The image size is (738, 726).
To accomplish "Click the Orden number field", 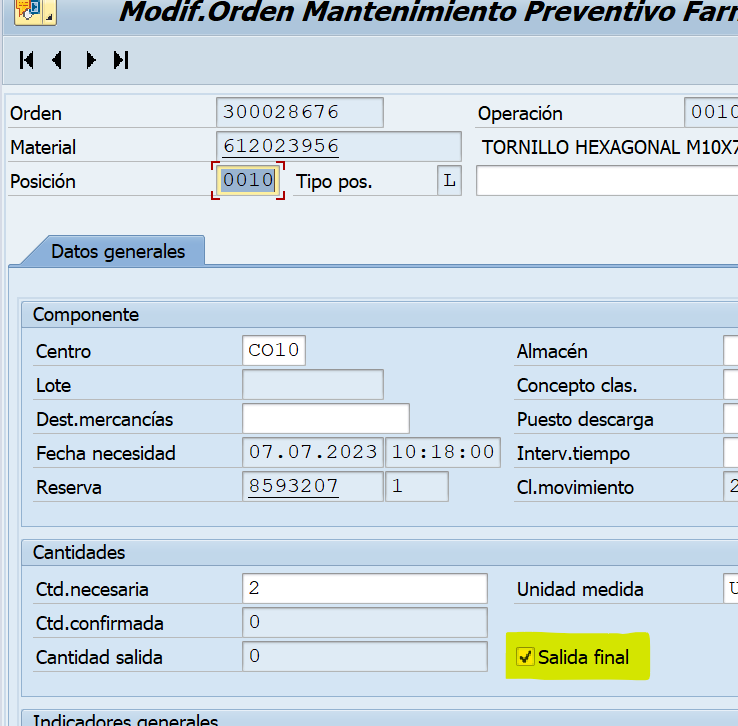I will (299, 113).
